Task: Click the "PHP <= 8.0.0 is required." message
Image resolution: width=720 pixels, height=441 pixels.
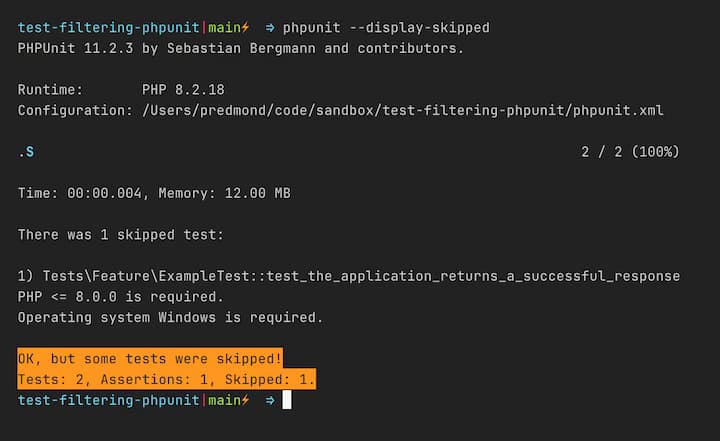Action: pos(118,297)
